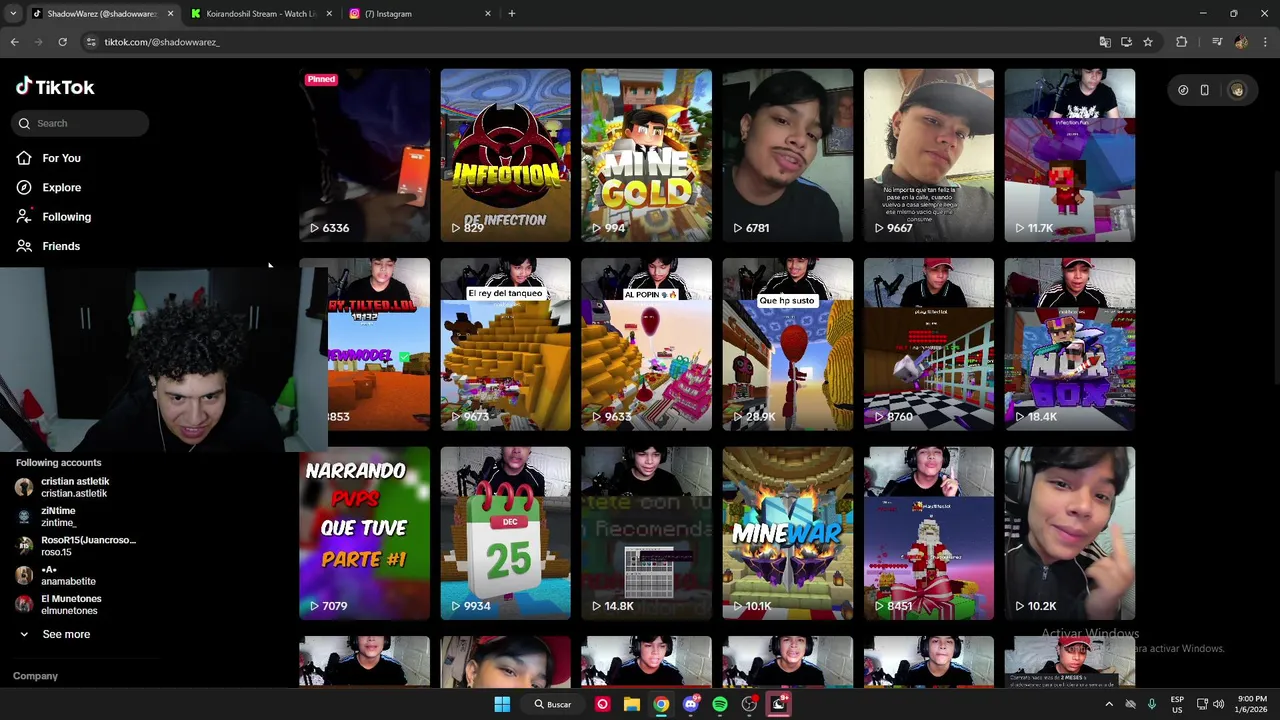Switch to Koirandoshil Stream tab
Screen dimensions: 1280x720
260,14
